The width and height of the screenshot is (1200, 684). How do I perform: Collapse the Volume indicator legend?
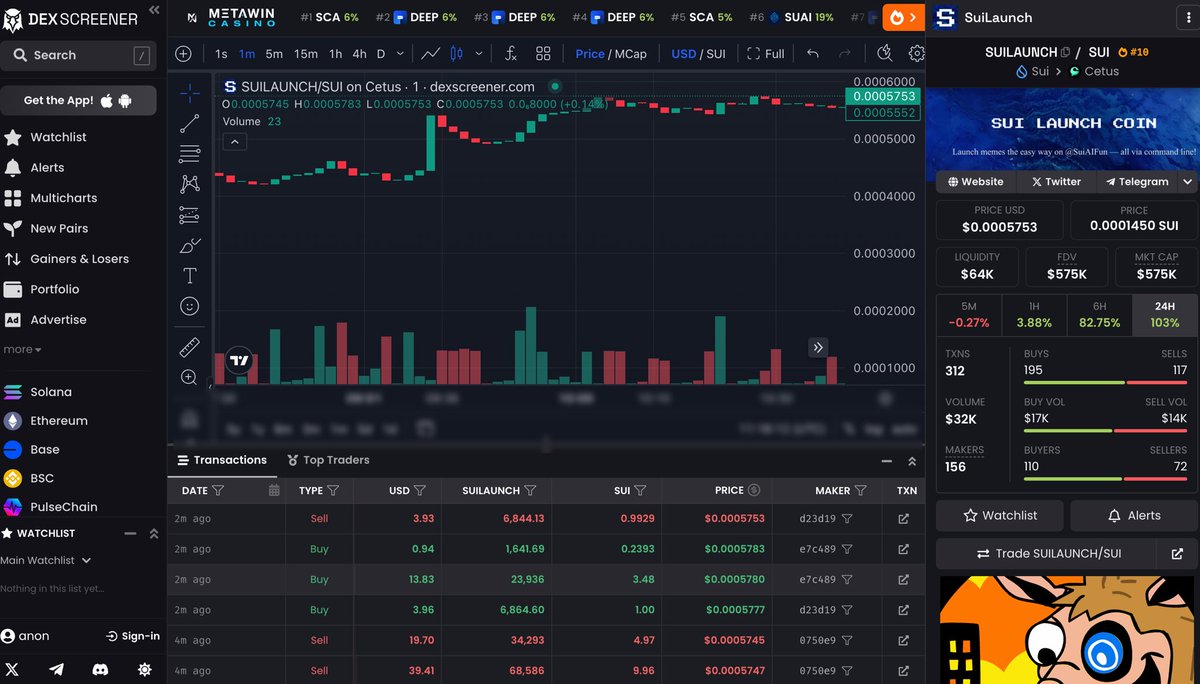coord(235,142)
